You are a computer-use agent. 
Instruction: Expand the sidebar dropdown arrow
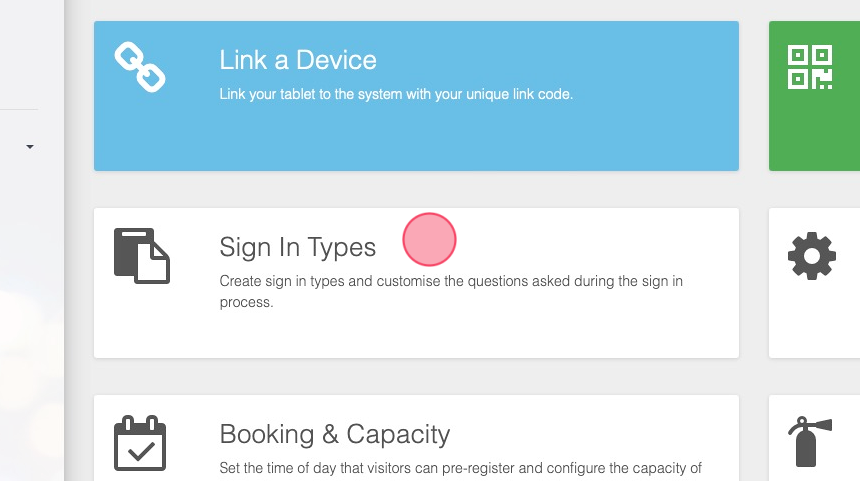[x=30, y=147]
